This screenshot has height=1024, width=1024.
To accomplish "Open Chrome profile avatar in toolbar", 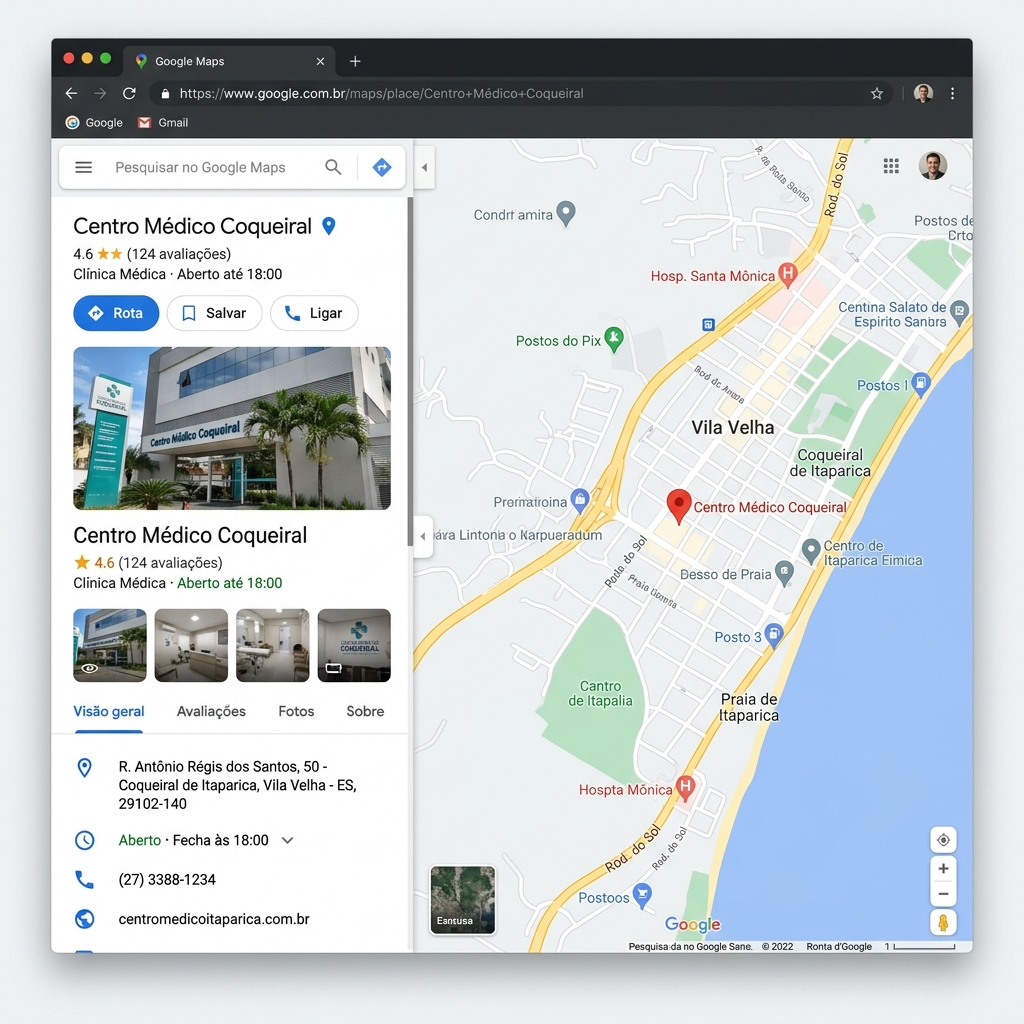I will [923, 93].
